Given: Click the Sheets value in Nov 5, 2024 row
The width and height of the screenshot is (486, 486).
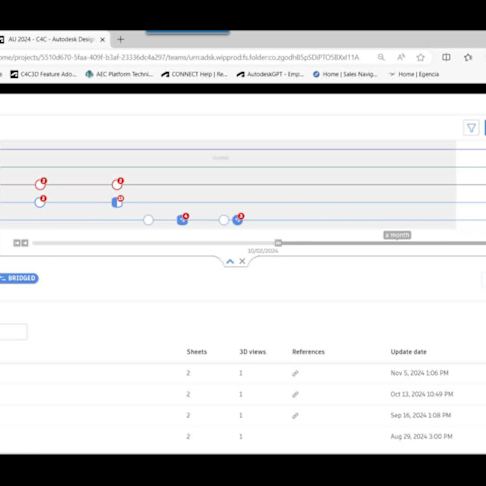Looking at the screenshot, I should coord(188,373).
